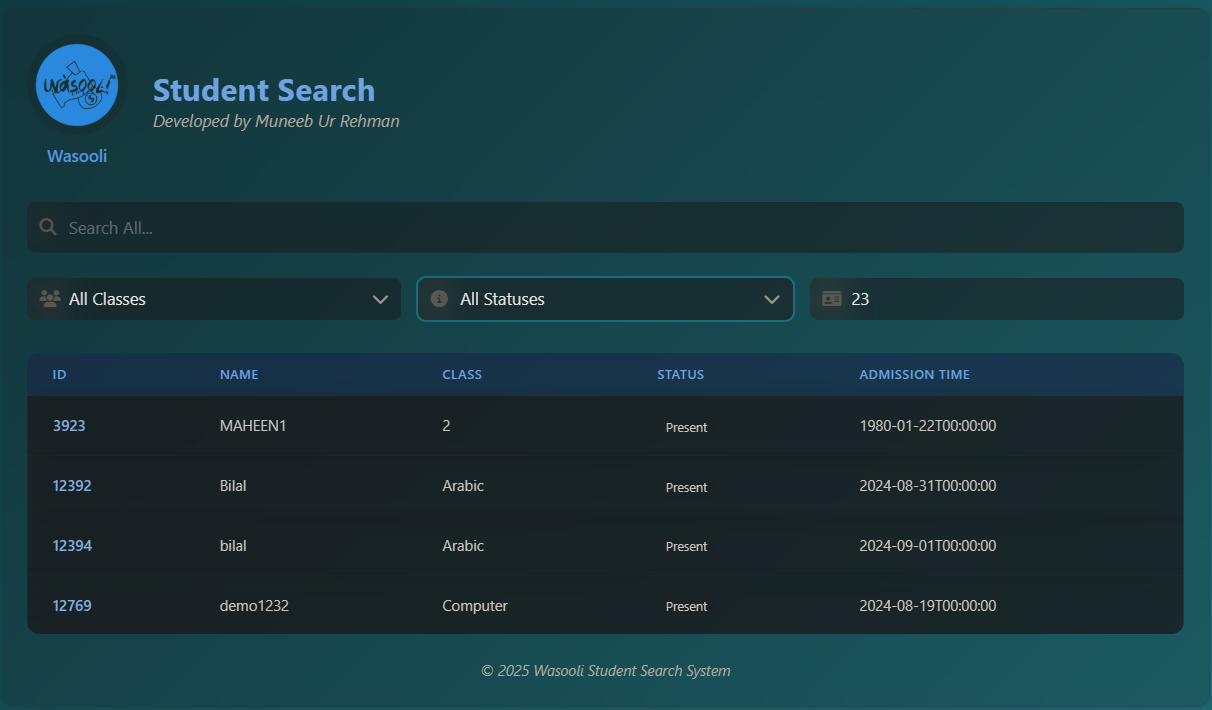Open the All Classes dropdown
The image size is (1212, 710).
(x=213, y=299)
